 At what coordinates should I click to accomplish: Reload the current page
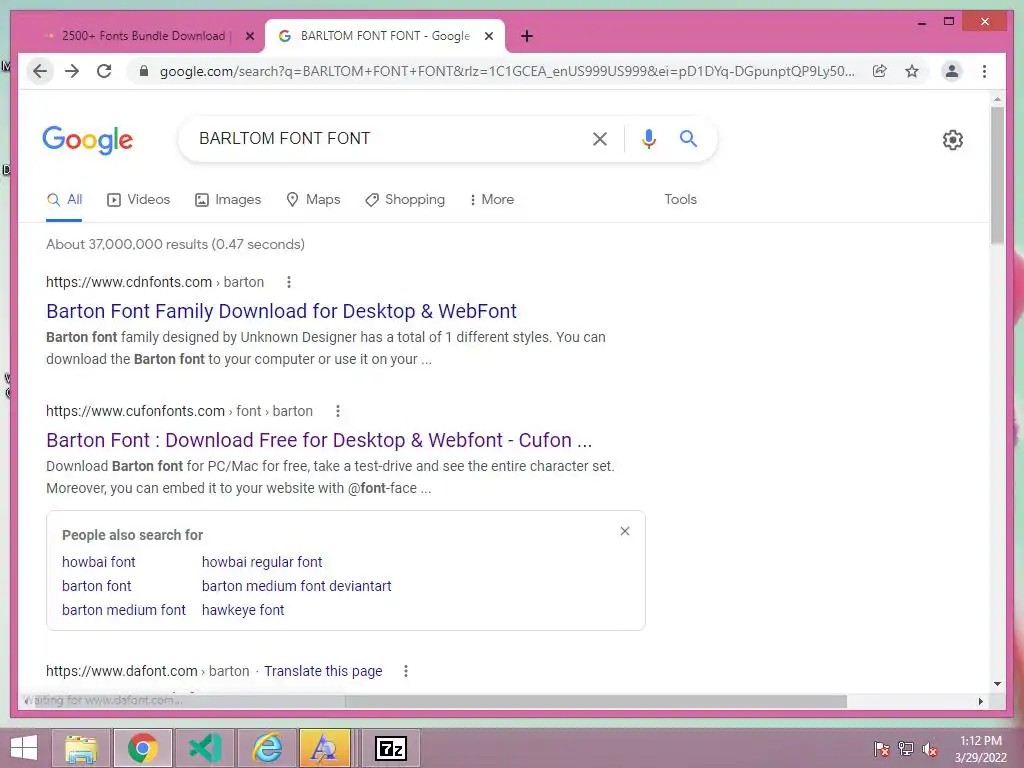point(104,71)
